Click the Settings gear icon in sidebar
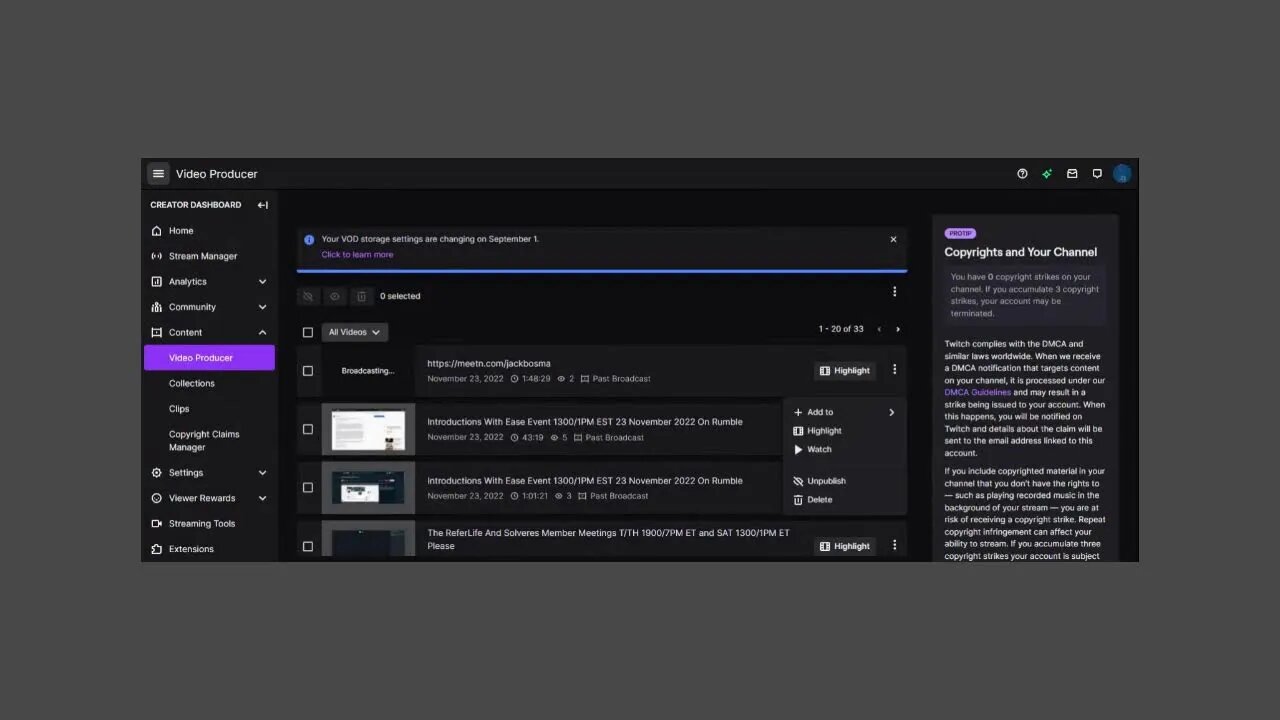 pos(156,473)
